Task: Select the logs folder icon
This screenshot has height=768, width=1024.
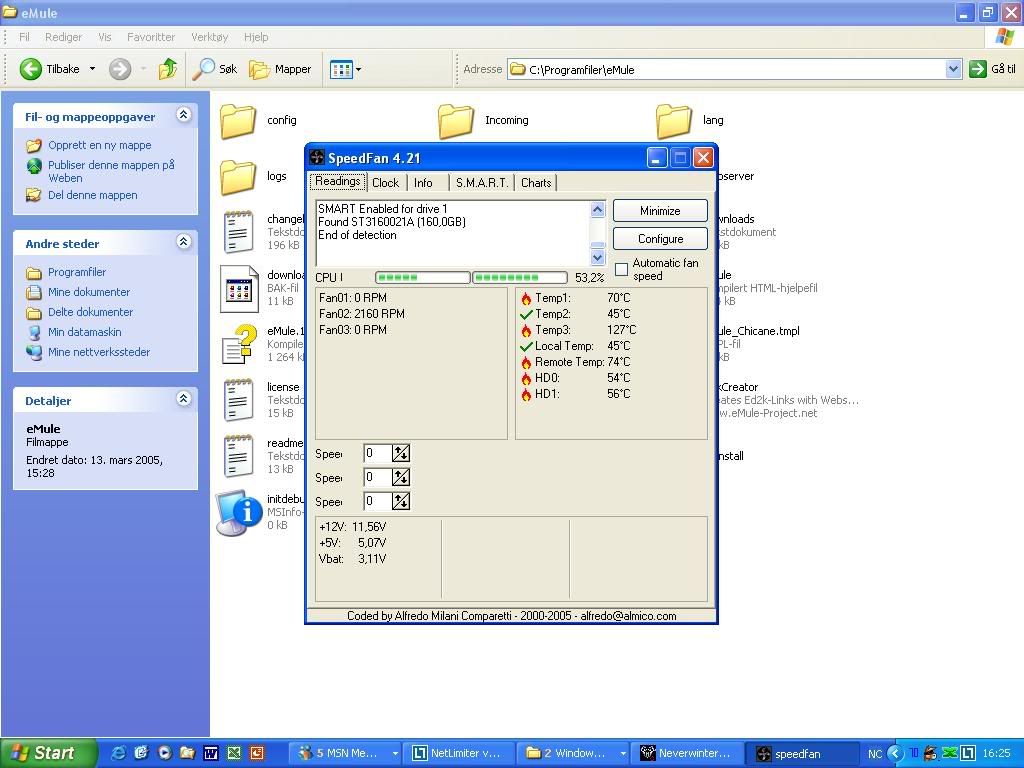Action: (x=238, y=177)
